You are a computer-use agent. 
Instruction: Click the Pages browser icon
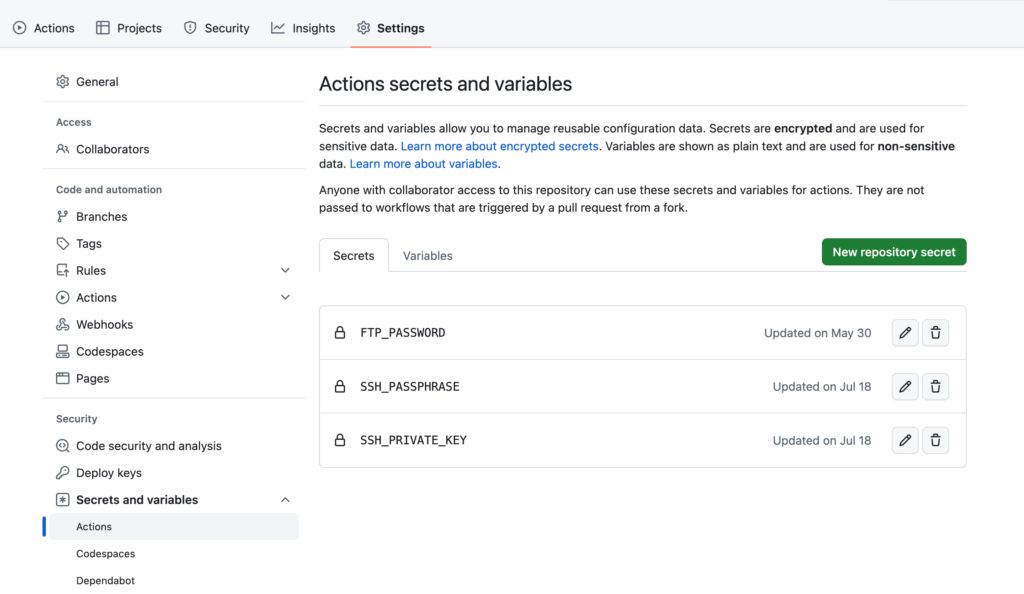click(63, 378)
